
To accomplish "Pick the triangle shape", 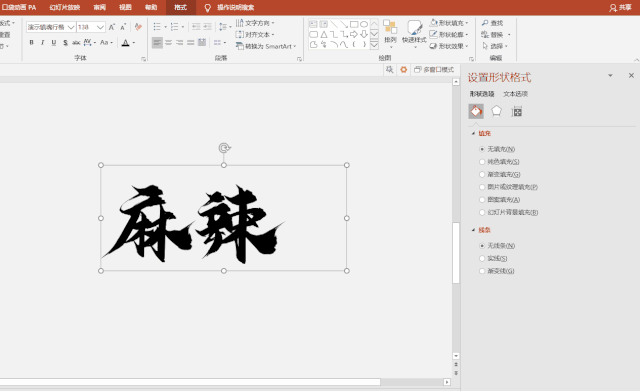I will (324, 34).
